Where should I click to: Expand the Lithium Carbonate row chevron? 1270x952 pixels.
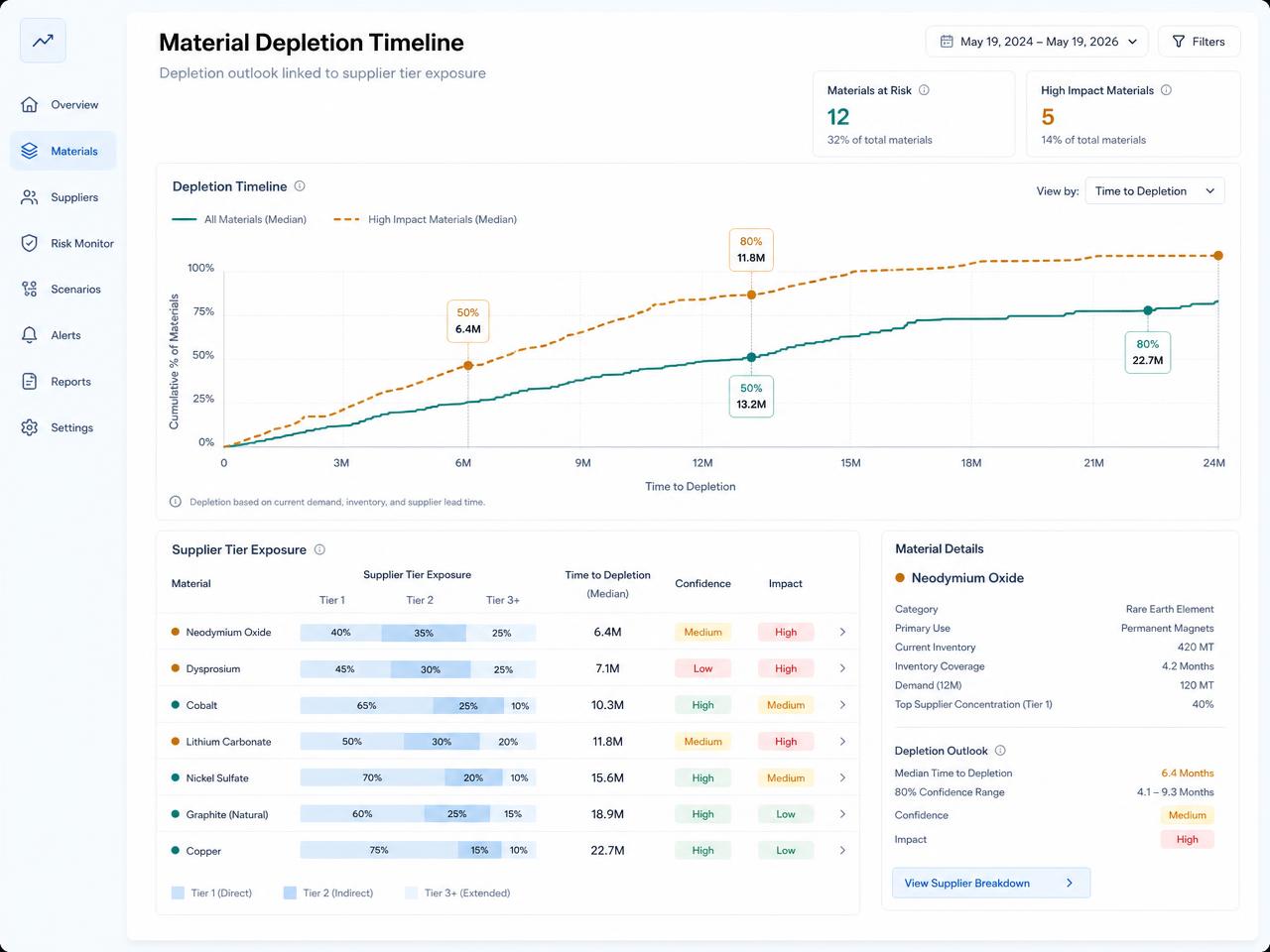[x=842, y=741]
